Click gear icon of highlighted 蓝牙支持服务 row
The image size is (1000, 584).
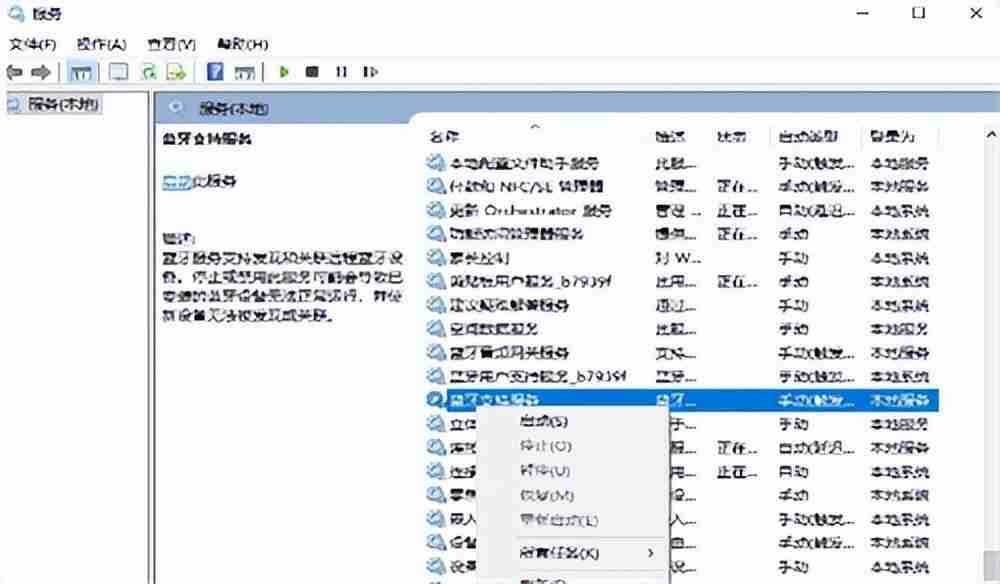tap(436, 400)
